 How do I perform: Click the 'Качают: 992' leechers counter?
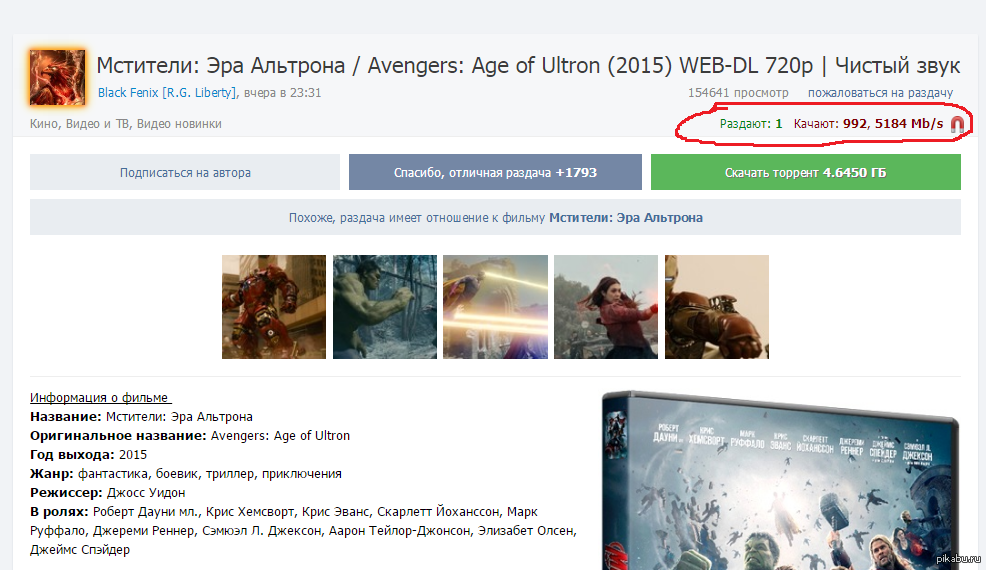coord(830,124)
